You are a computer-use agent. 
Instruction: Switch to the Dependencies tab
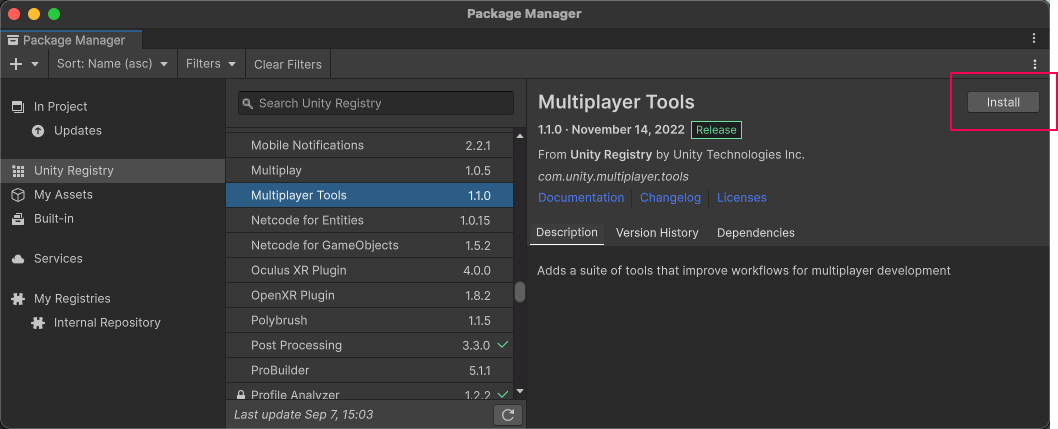pyautogui.click(x=755, y=233)
